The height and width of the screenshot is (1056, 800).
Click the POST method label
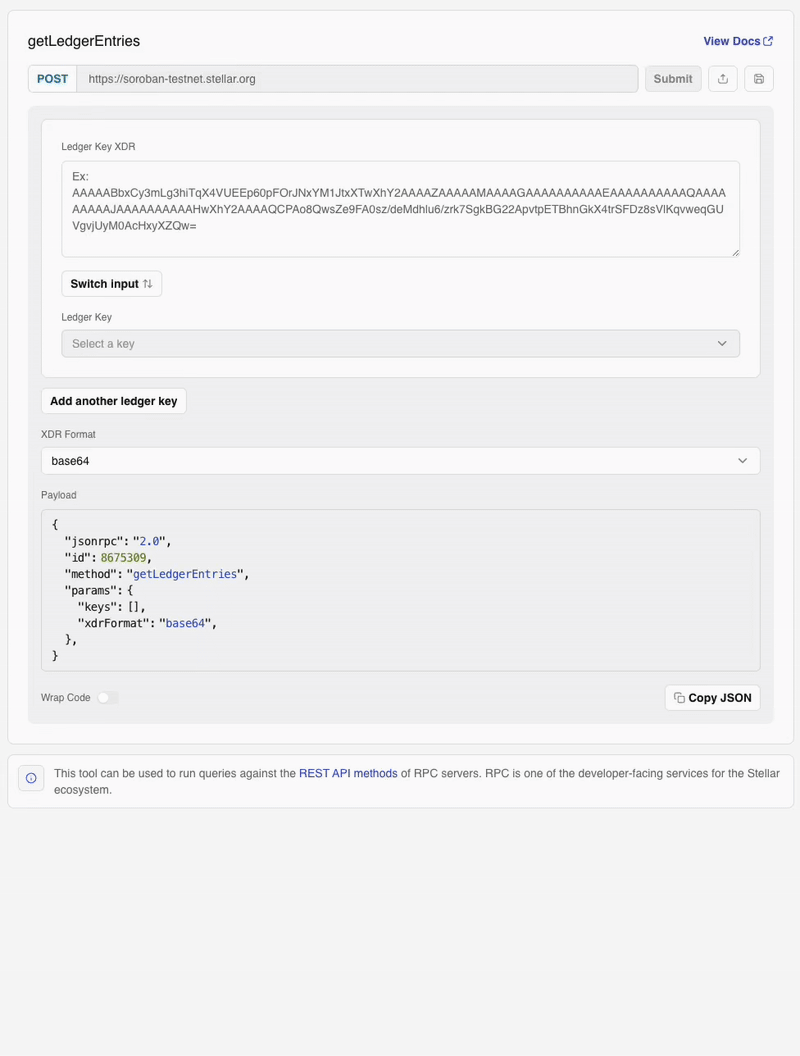(51, 78)
